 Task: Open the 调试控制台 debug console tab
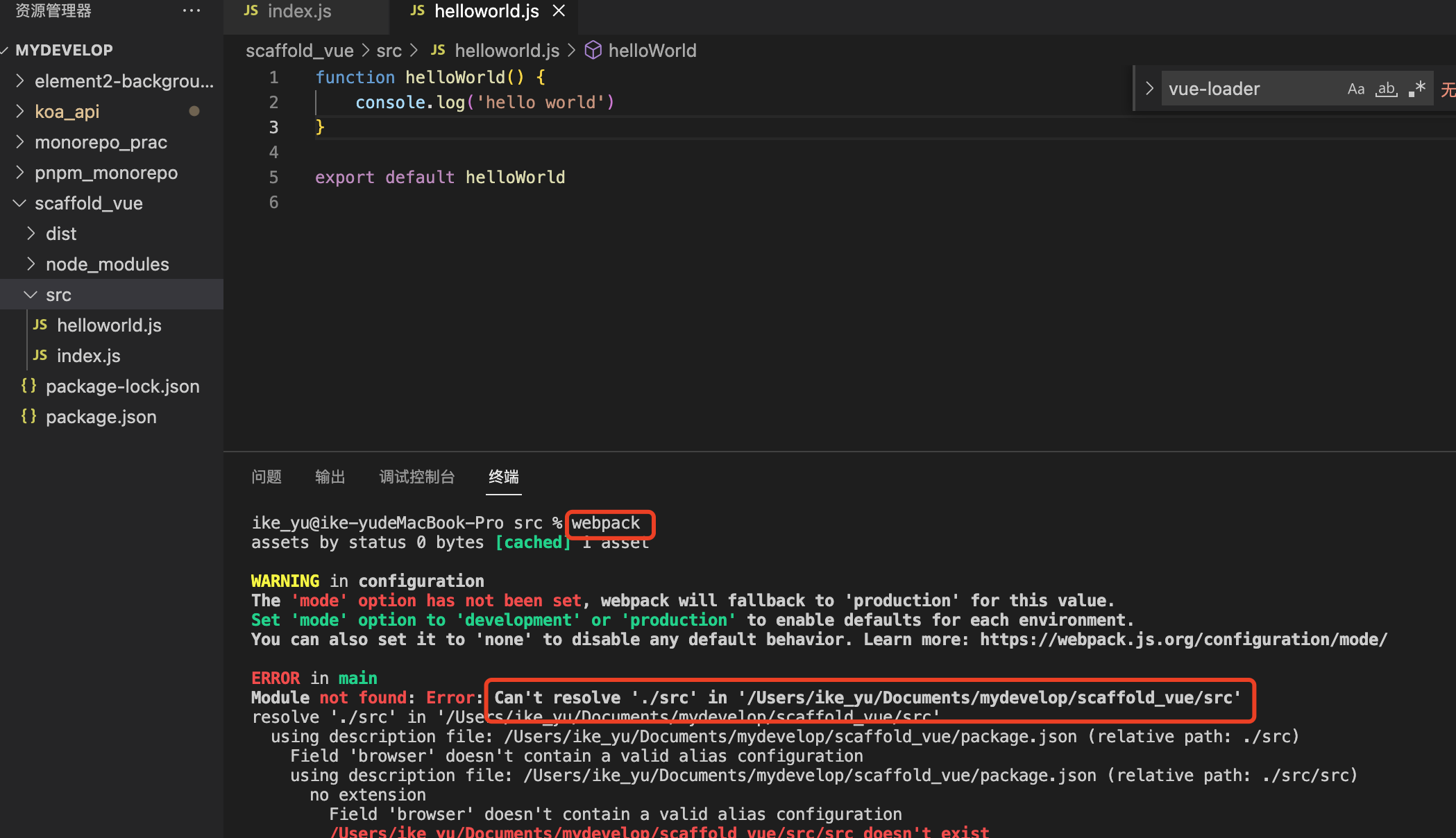pos(416,477)
